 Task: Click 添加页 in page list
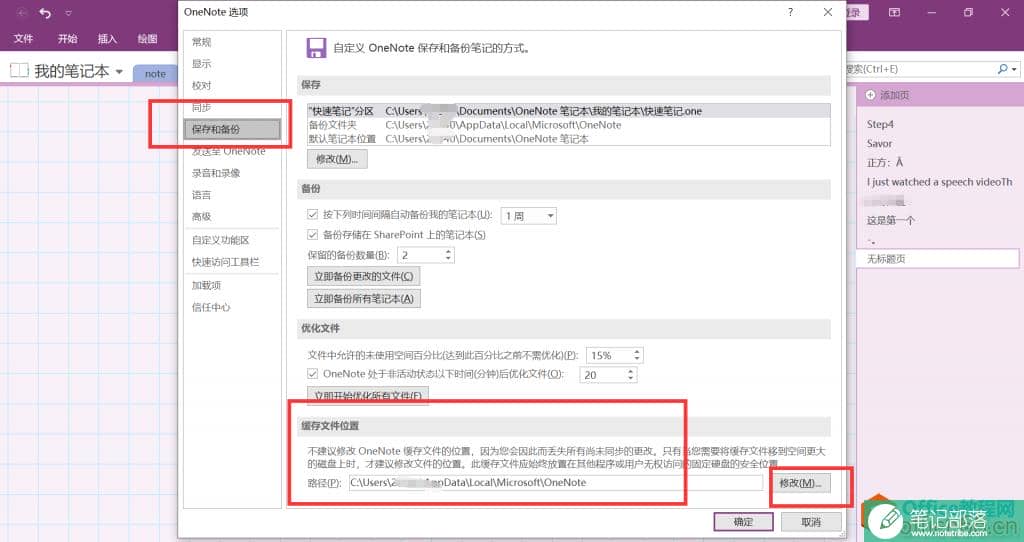click(x=894, y=95)
